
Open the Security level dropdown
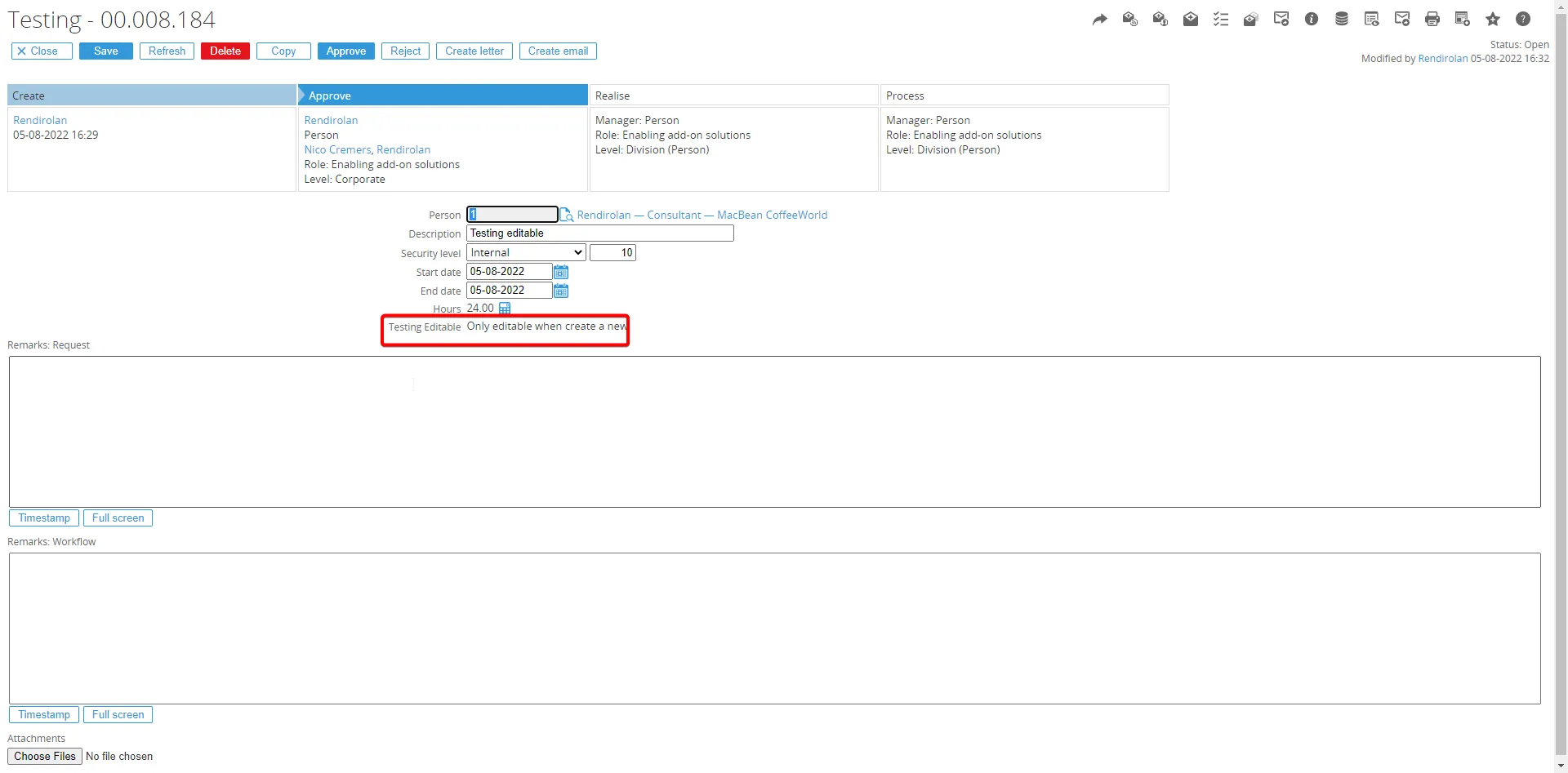pos(526,253)
